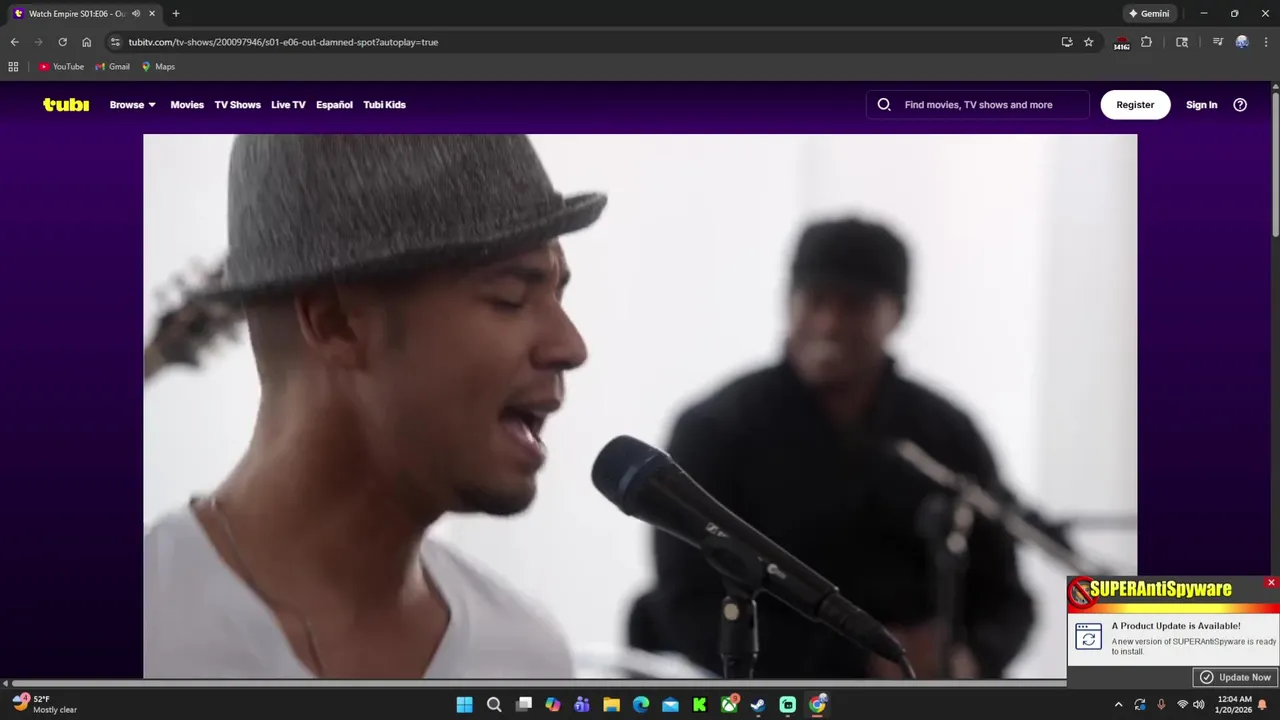Click the Tubi search magnifier icon
The image size is (1280, 720).
[x=884, y=105]
